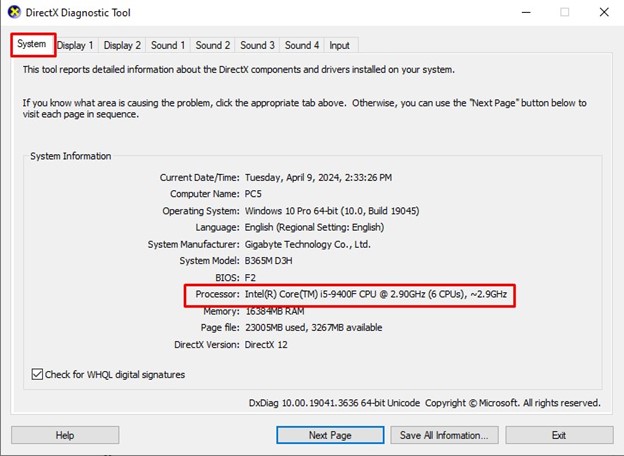Maximize the DirectX Diagnostic Tool window
This screenshot has height=456, width=624.
(565, 13)
